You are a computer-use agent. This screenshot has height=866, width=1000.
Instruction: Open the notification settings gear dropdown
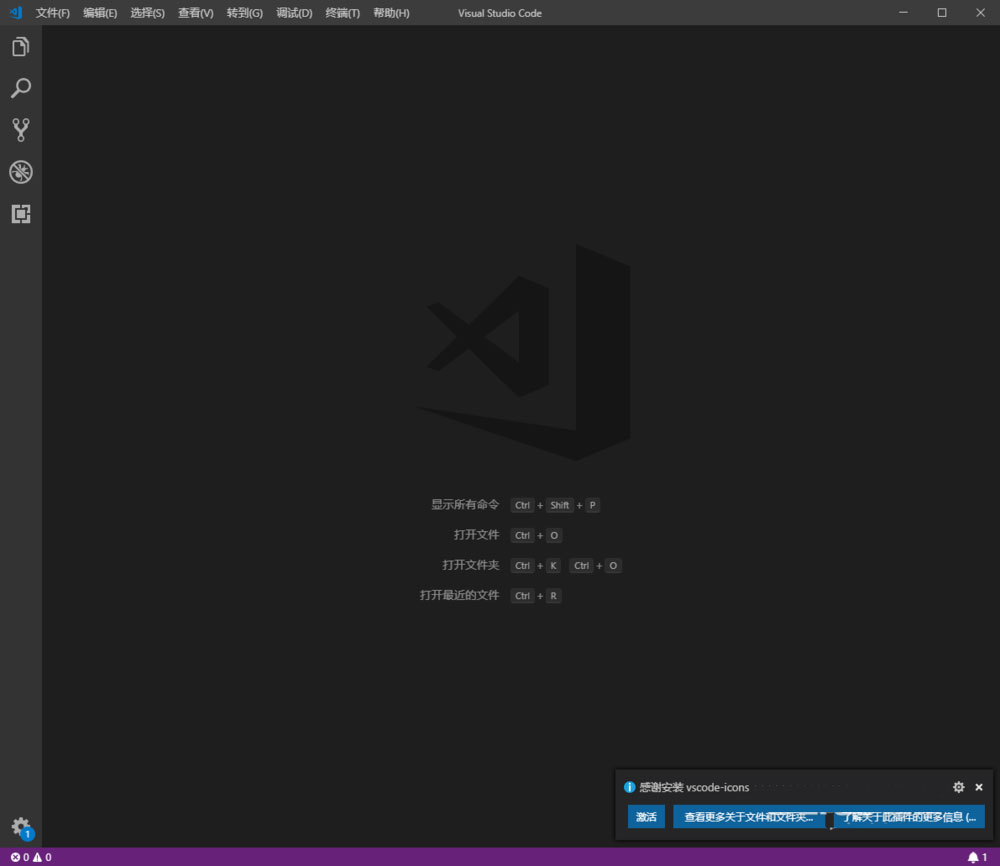pos(959,787)
